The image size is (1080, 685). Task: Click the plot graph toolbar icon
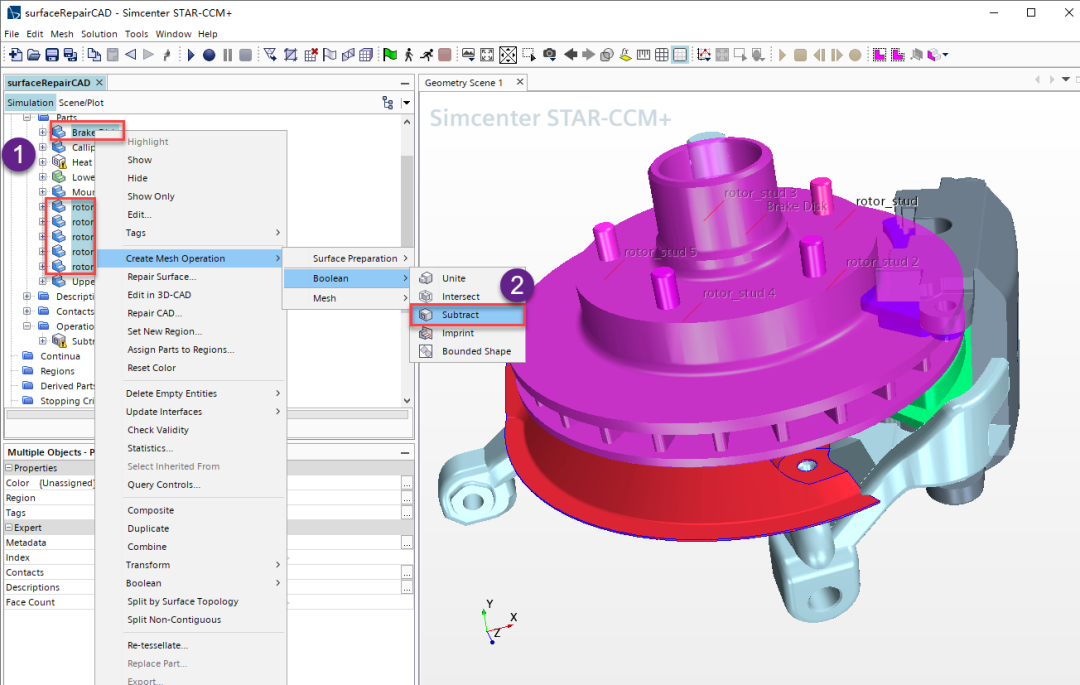click(x=703, y=55)
